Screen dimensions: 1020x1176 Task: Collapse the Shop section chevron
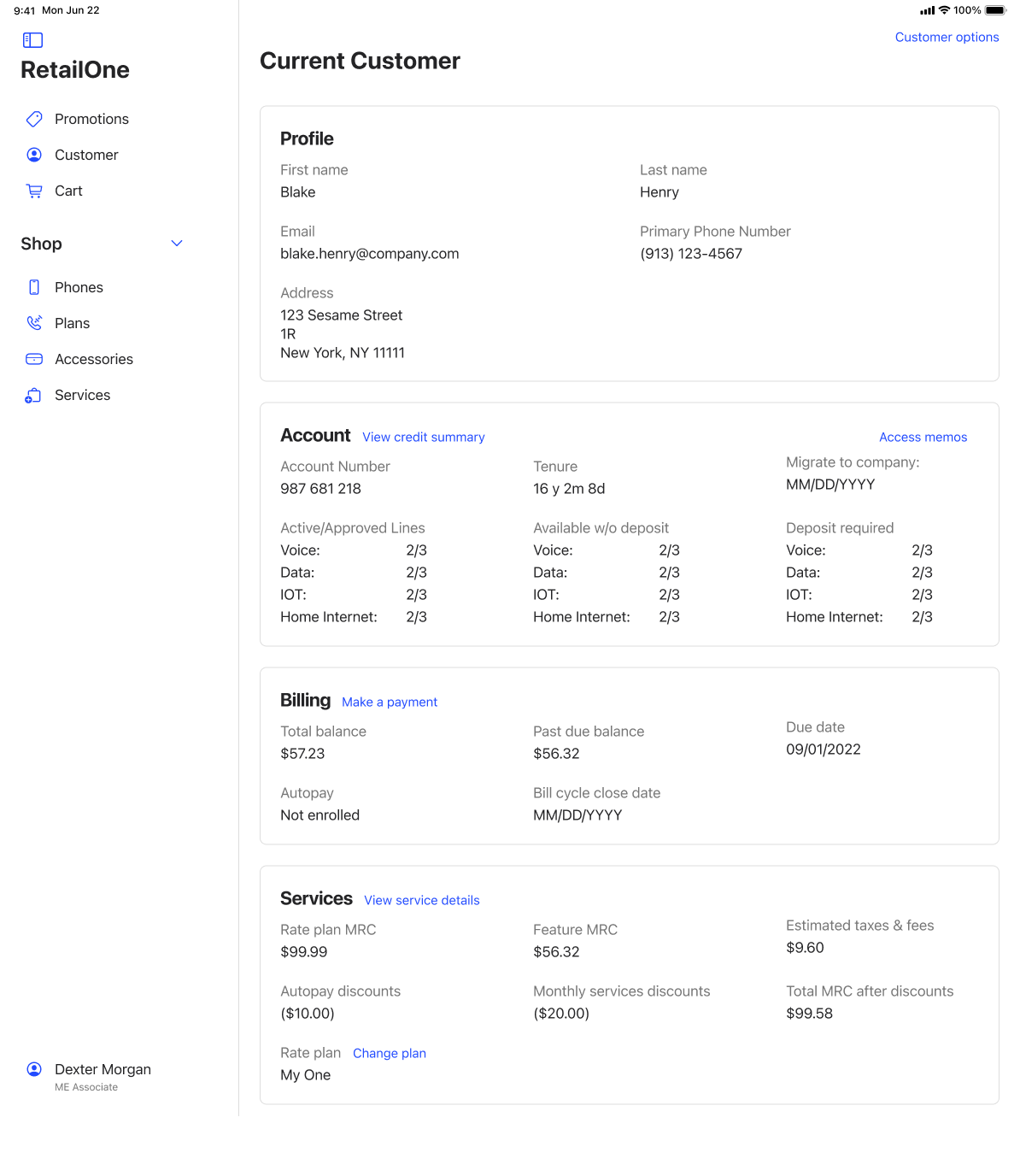tap(177, 244)
